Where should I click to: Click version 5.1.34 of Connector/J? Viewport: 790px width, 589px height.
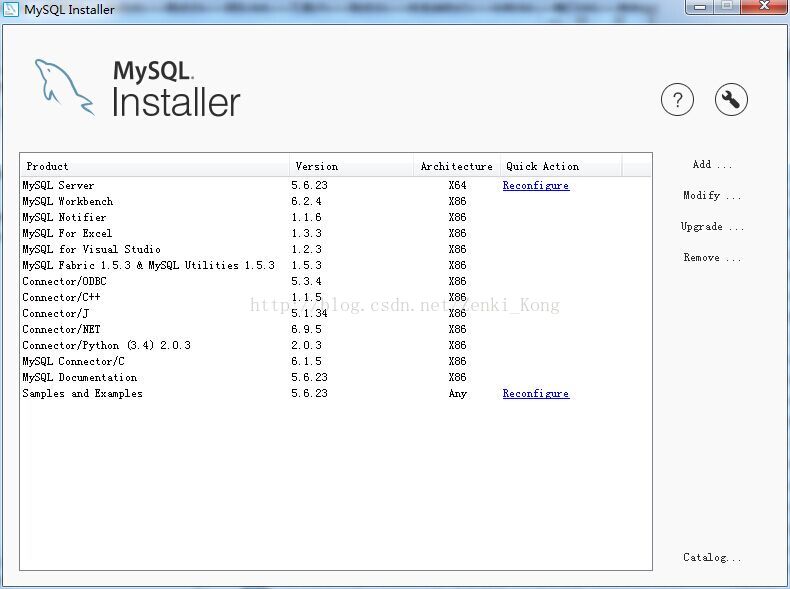click(309, 313)
